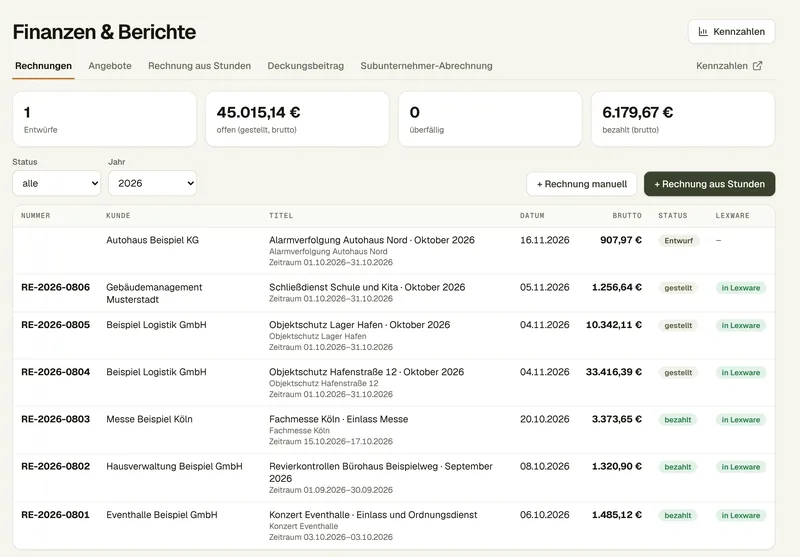
Task: Click bezahlt badge in RE-2026-0801 row
Action: click(x=678, y=515)
